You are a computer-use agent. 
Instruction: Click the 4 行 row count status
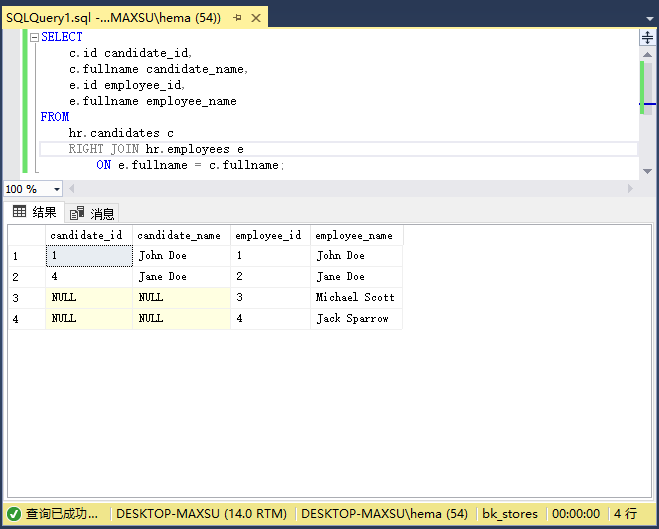click(x=625, y=513)
